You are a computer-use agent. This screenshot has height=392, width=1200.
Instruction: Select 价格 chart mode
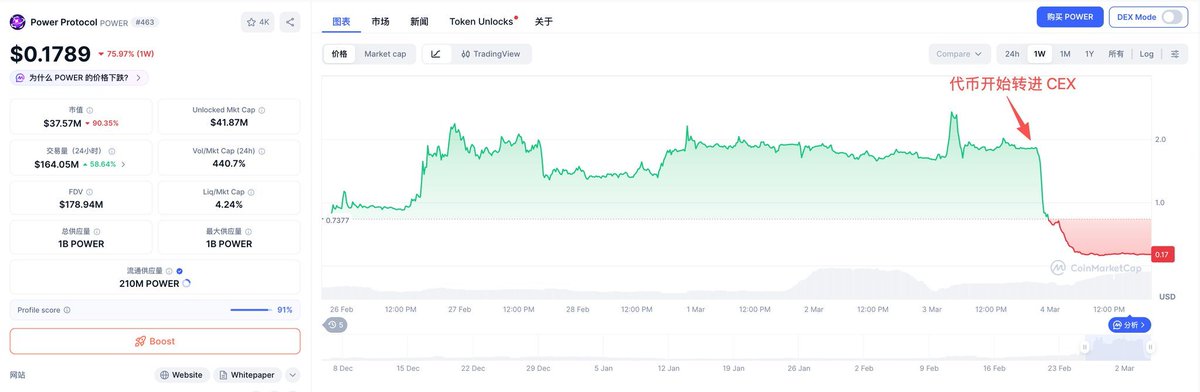[340, 54]
